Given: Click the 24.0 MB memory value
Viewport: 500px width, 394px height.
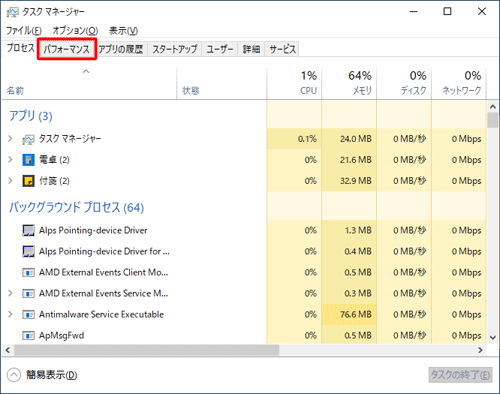Looking at the screenshot, I should click(355, 139).
